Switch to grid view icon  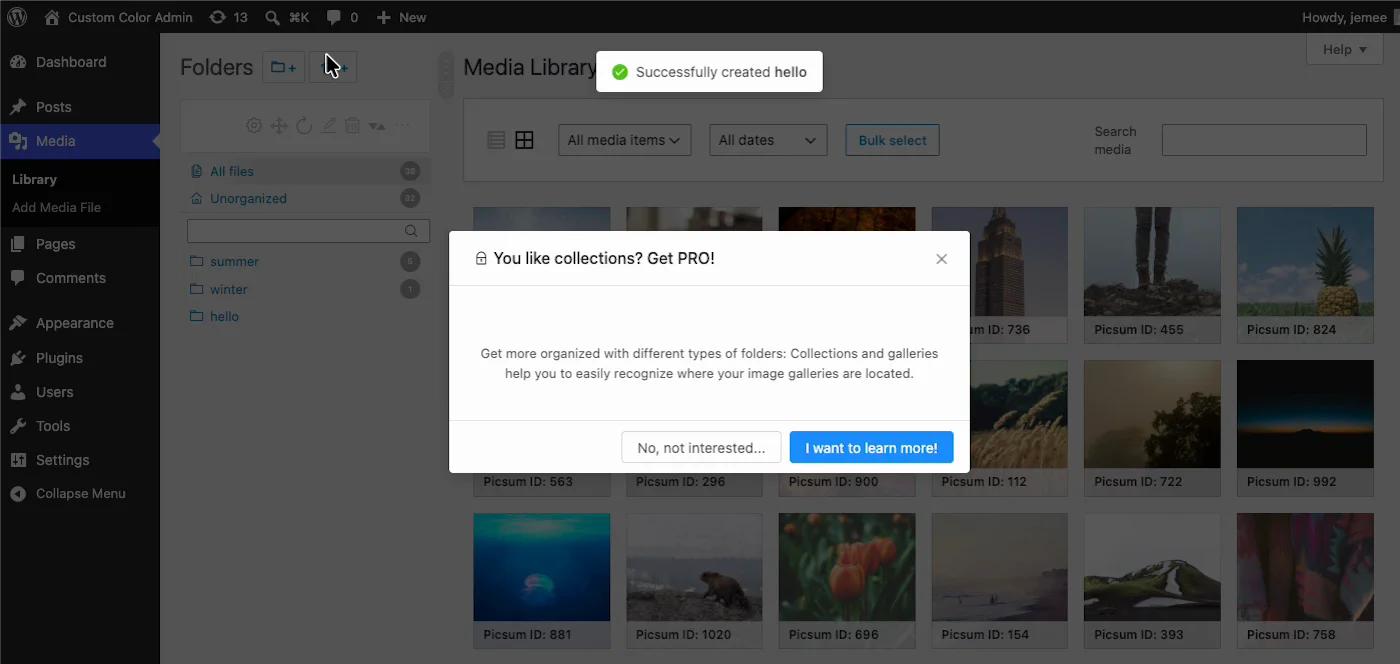[x=524, y=140]
